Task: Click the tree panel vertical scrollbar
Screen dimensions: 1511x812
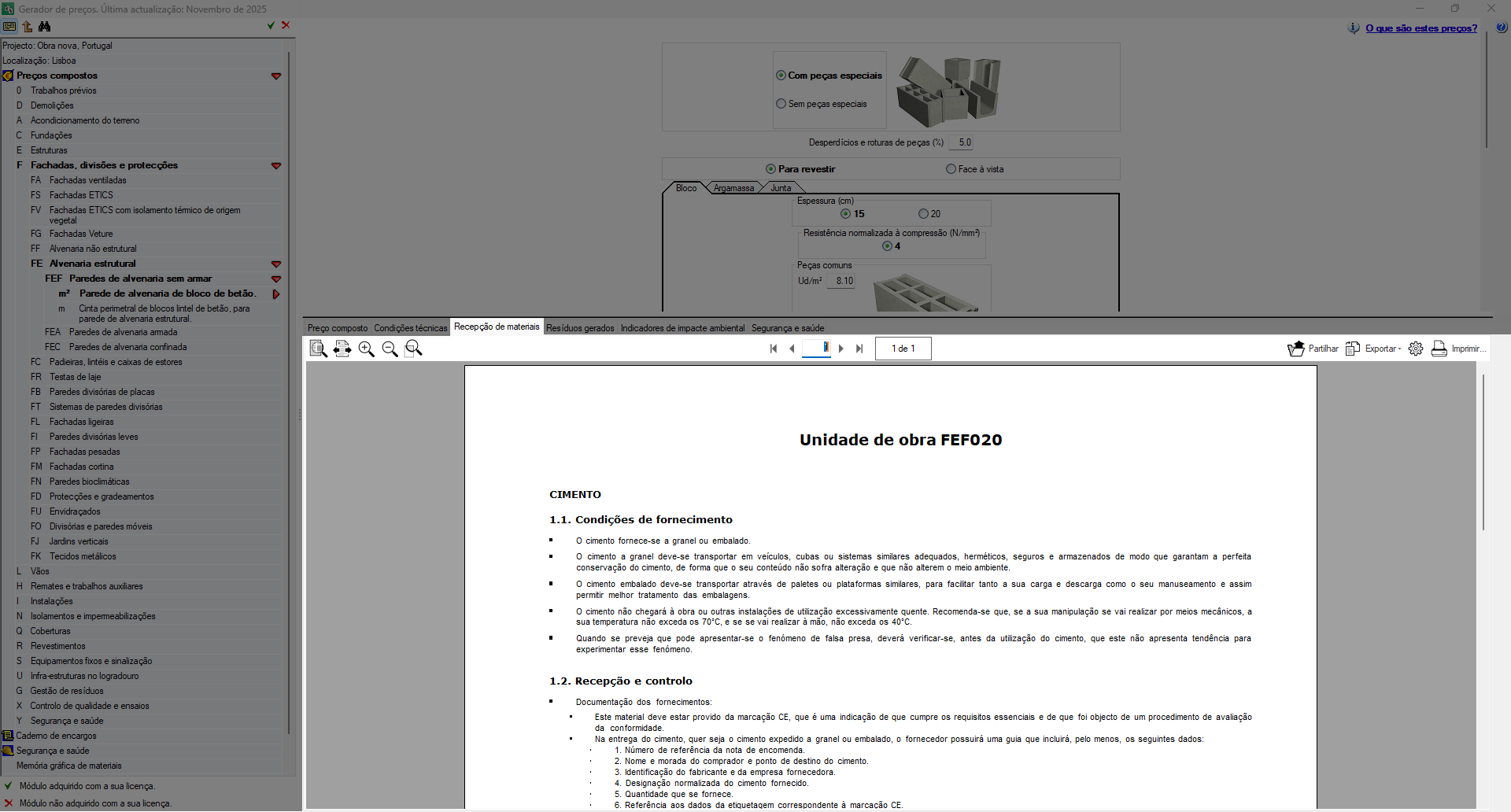Action: point(290,392)
